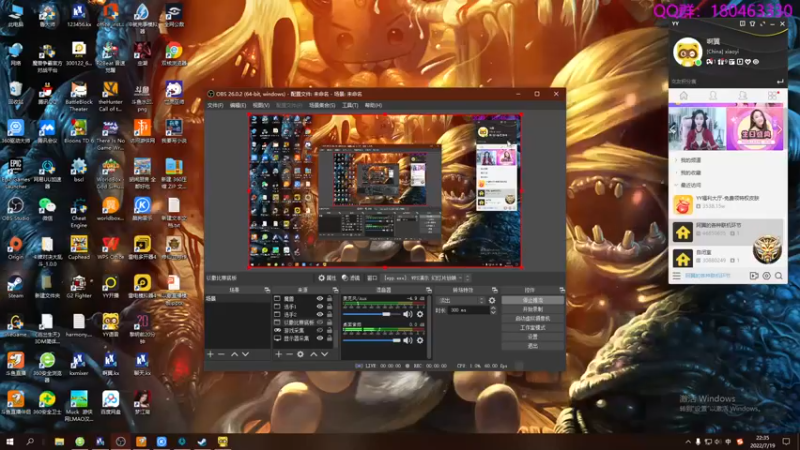
Task: Remove selected scene with minus icon
Action: (x=221, y=354)
